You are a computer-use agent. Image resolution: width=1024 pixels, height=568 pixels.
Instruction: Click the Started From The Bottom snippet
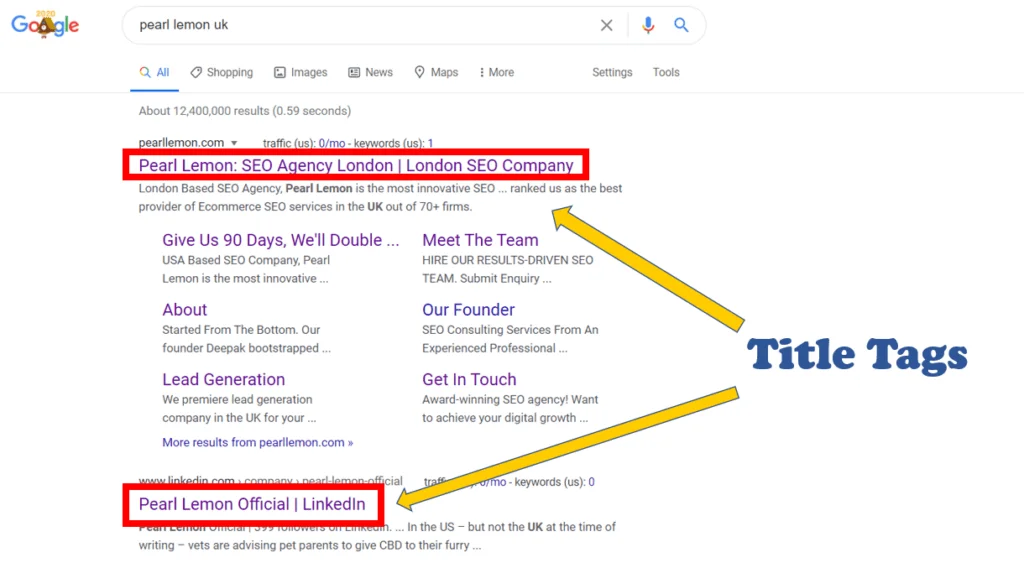[x=246, y=339]
